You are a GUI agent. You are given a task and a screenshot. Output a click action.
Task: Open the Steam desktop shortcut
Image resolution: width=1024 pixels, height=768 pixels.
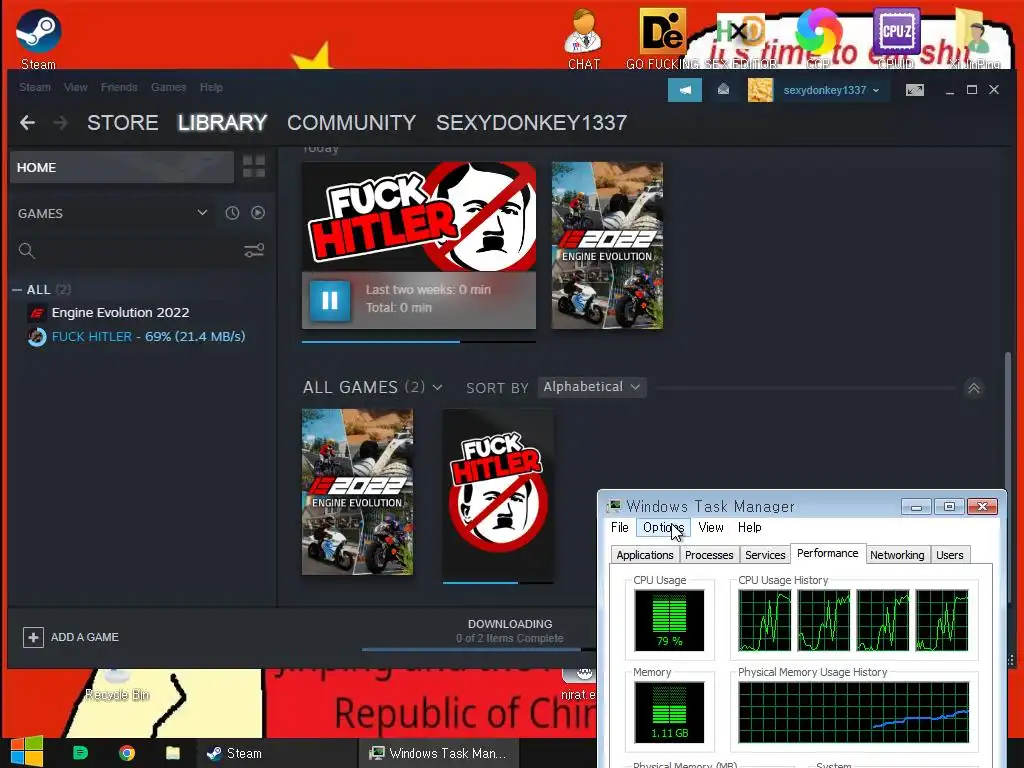(39, 38)
